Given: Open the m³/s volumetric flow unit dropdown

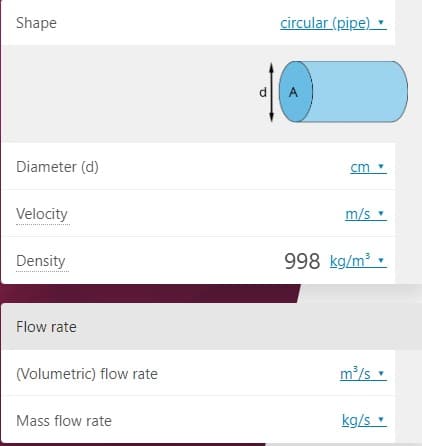Looking at the screenshot, I should 363,374.
